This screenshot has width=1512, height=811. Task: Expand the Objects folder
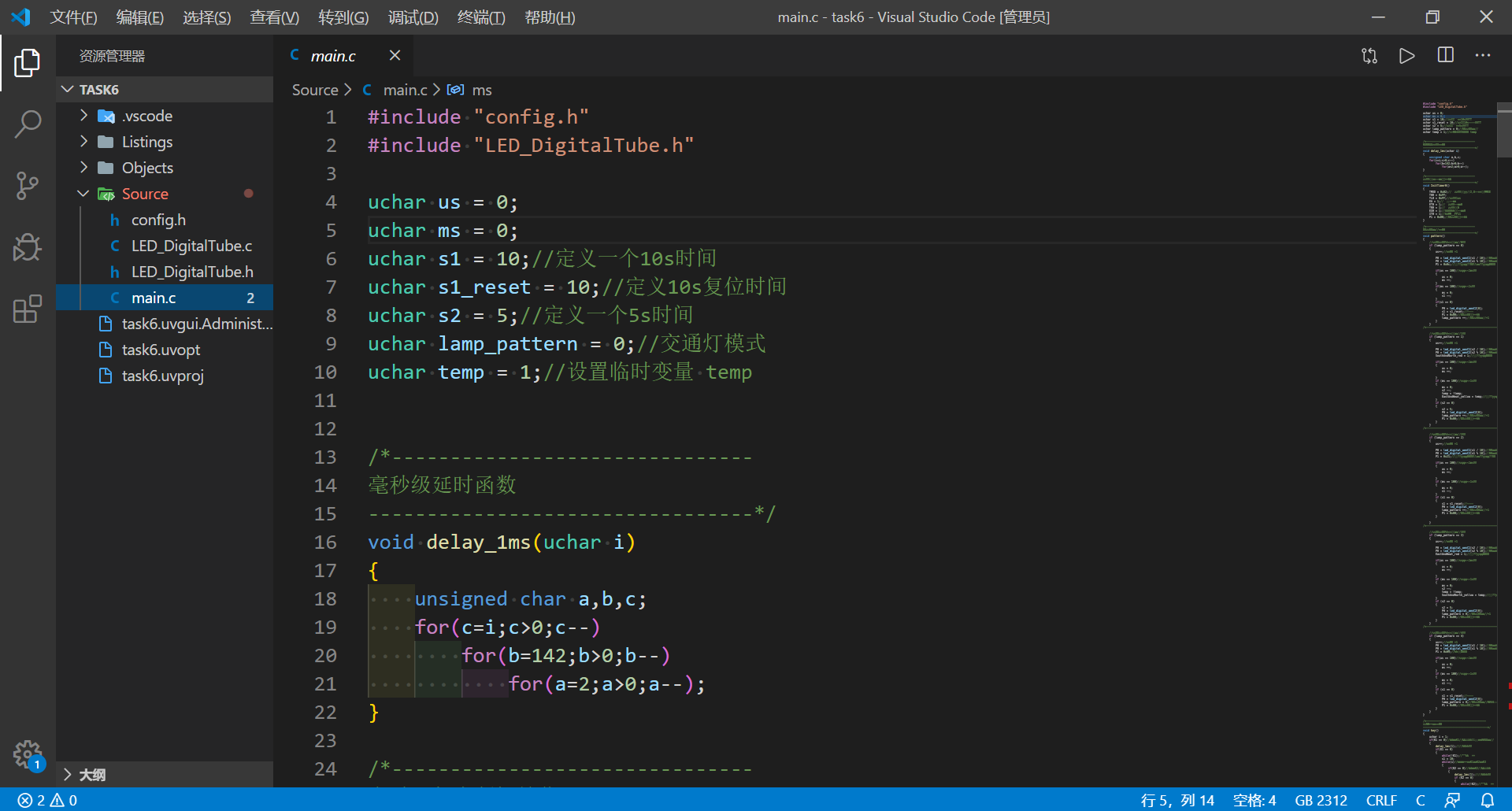(83, 168)
